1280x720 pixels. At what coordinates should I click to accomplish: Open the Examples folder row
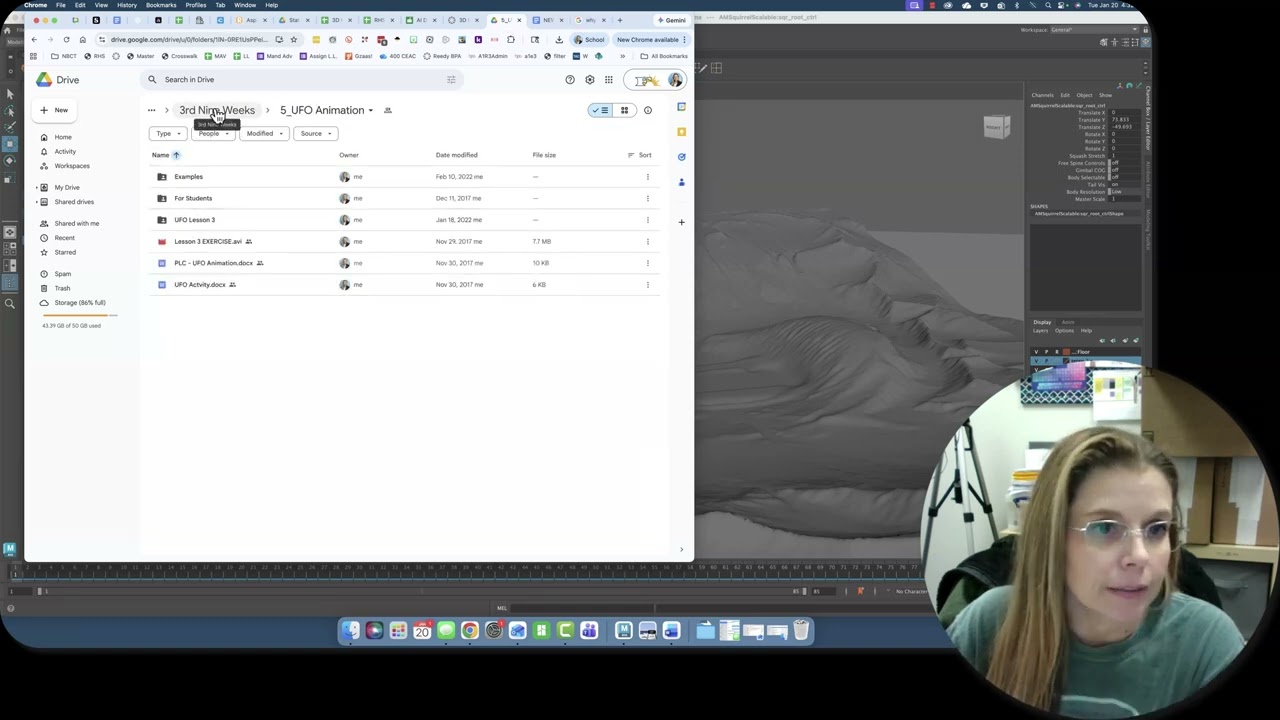point(405,177)
